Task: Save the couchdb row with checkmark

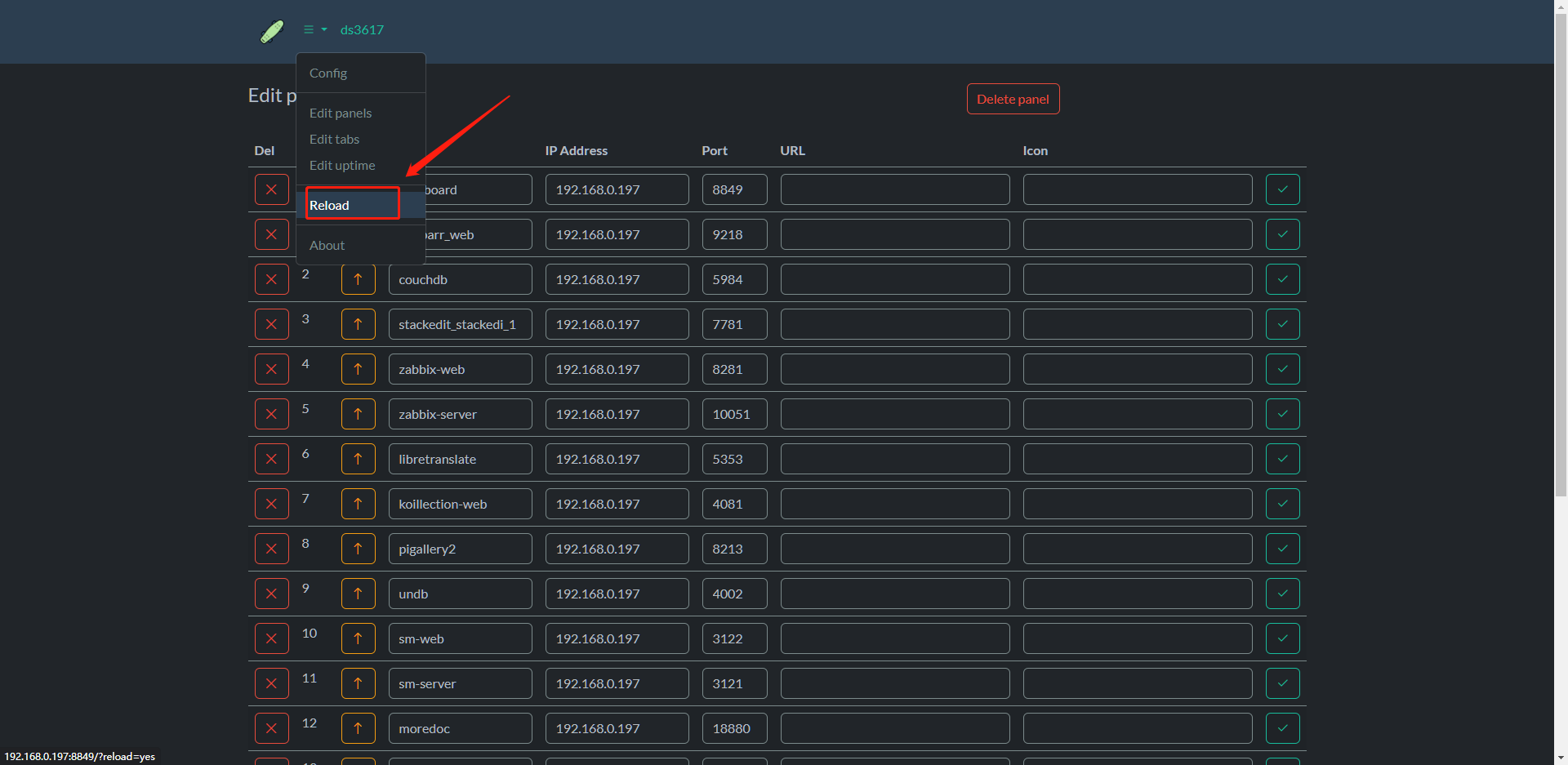Action: [x=1282, y=279]
